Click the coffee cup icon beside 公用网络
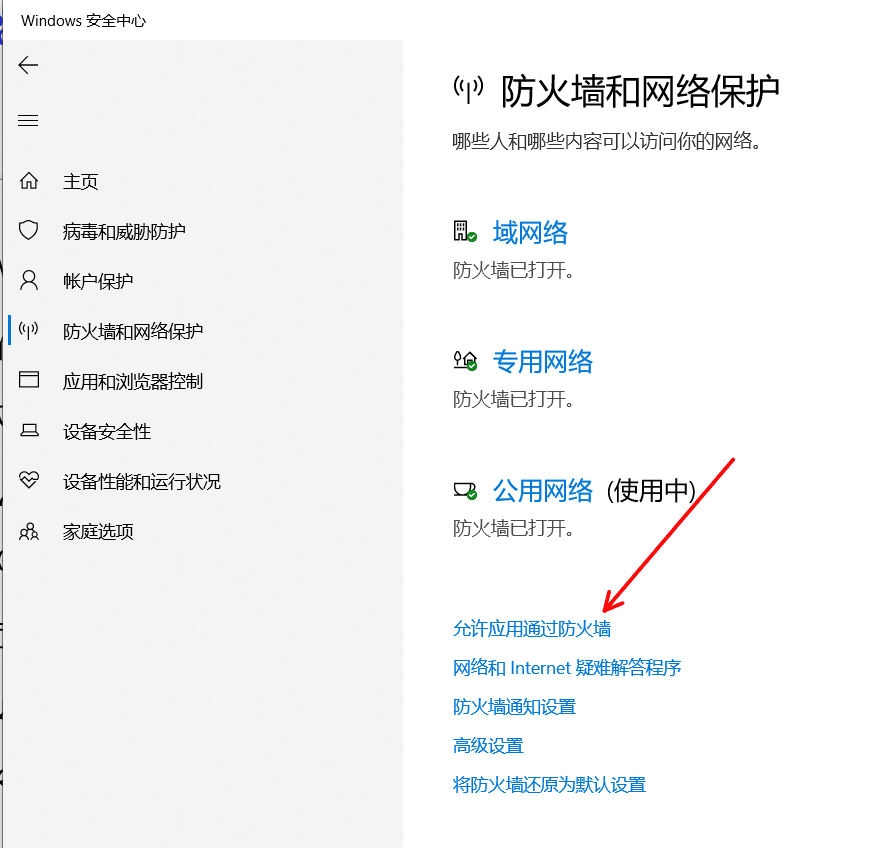Viewport: 891px width, 848px height. tap(465, 490)
